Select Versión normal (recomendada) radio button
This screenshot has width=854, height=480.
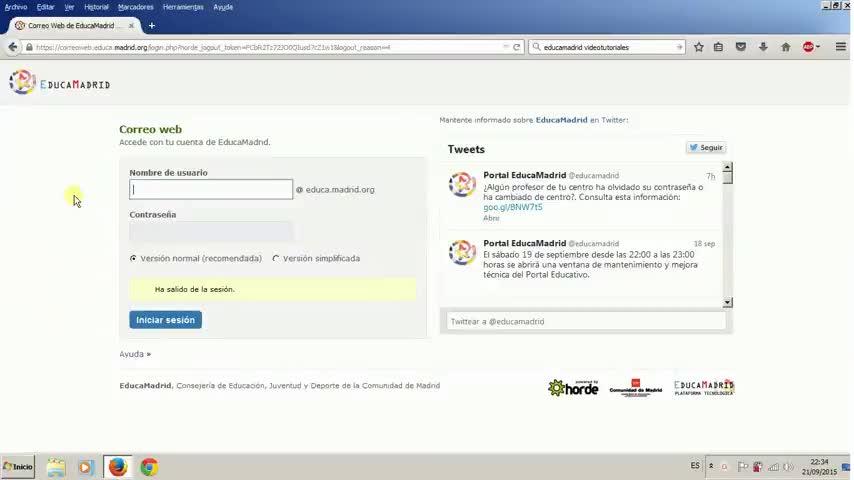click(x=133, y=258)
